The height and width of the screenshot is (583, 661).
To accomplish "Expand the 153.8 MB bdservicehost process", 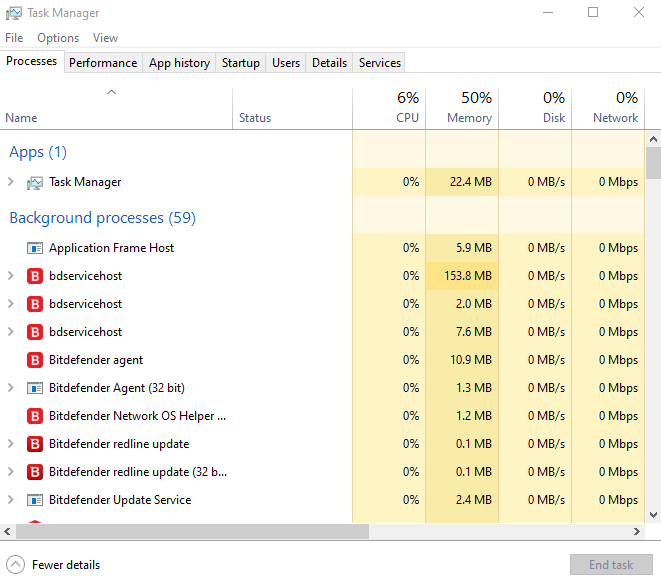I will pyautogui.click(x=11, y=276).
